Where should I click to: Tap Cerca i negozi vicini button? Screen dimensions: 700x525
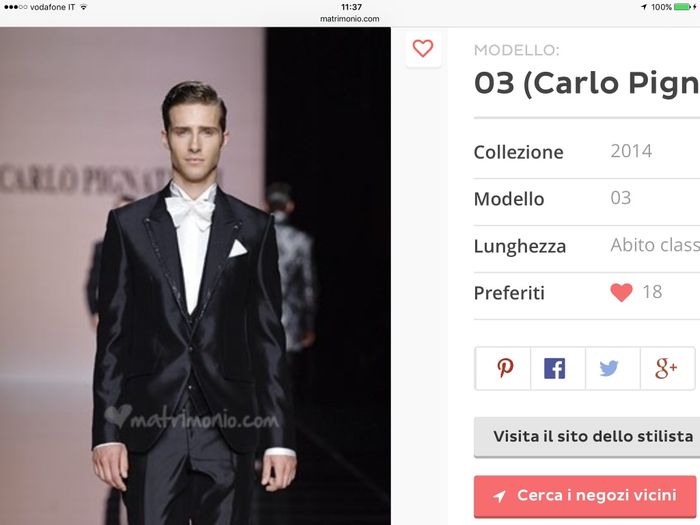pyautogui.click(x=585, y=496)
